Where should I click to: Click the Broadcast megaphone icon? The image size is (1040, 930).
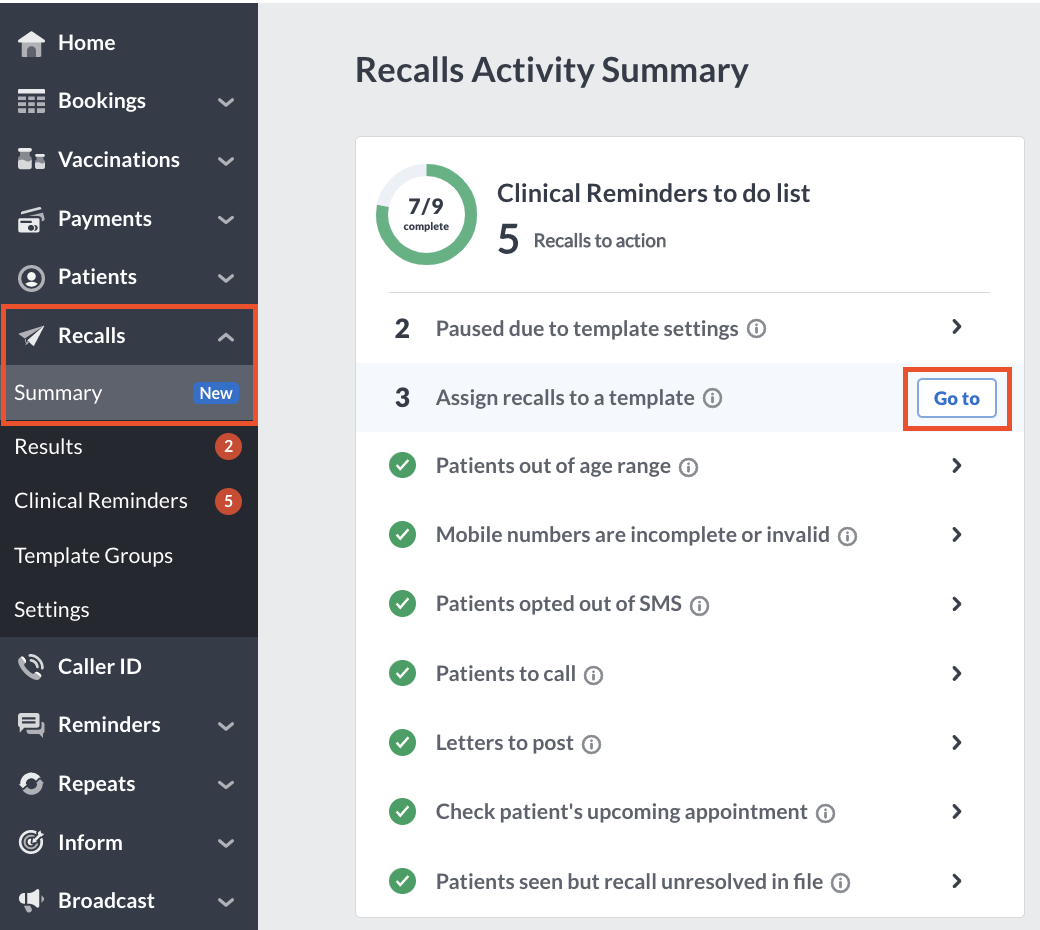(x=31, y=900)
